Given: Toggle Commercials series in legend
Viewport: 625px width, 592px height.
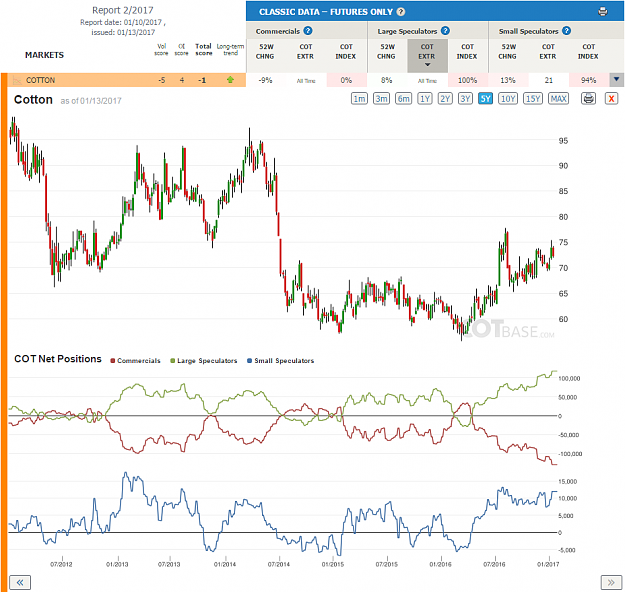Looking at the screenshot, I should click(135, 360).
